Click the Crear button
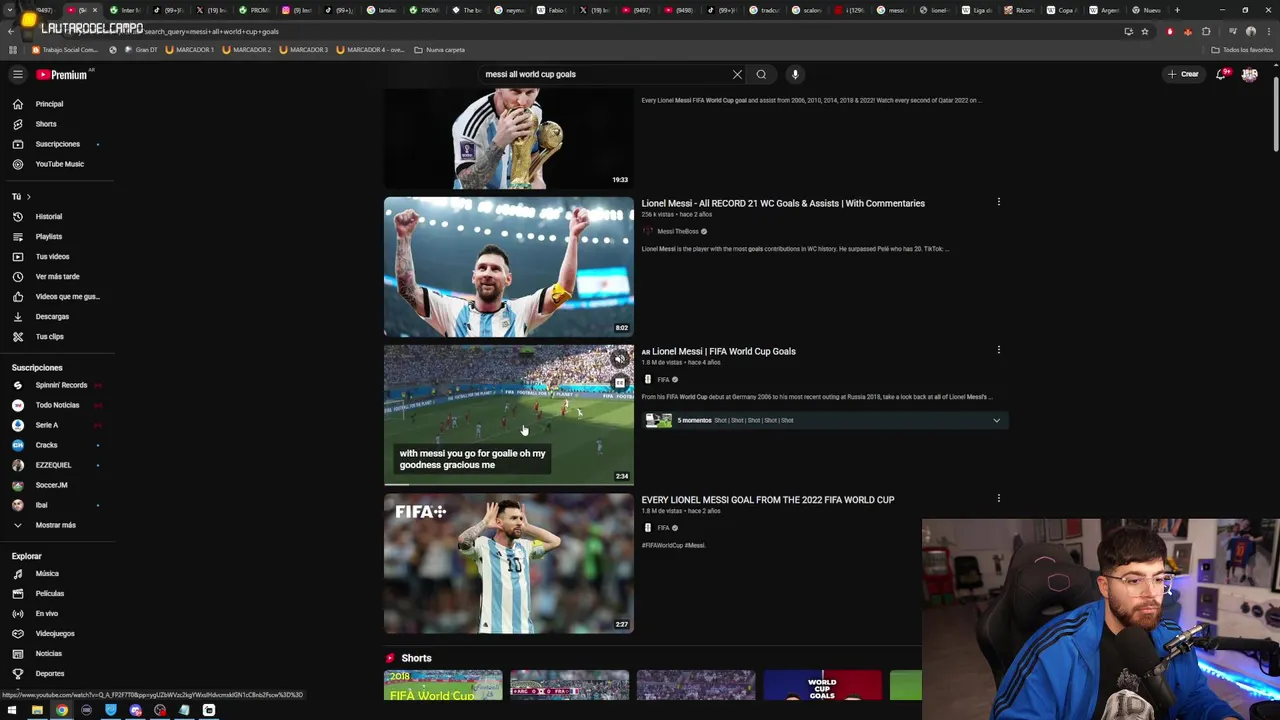The width and height of the screenshot is (1280, 720). (x=1183, y=74)
